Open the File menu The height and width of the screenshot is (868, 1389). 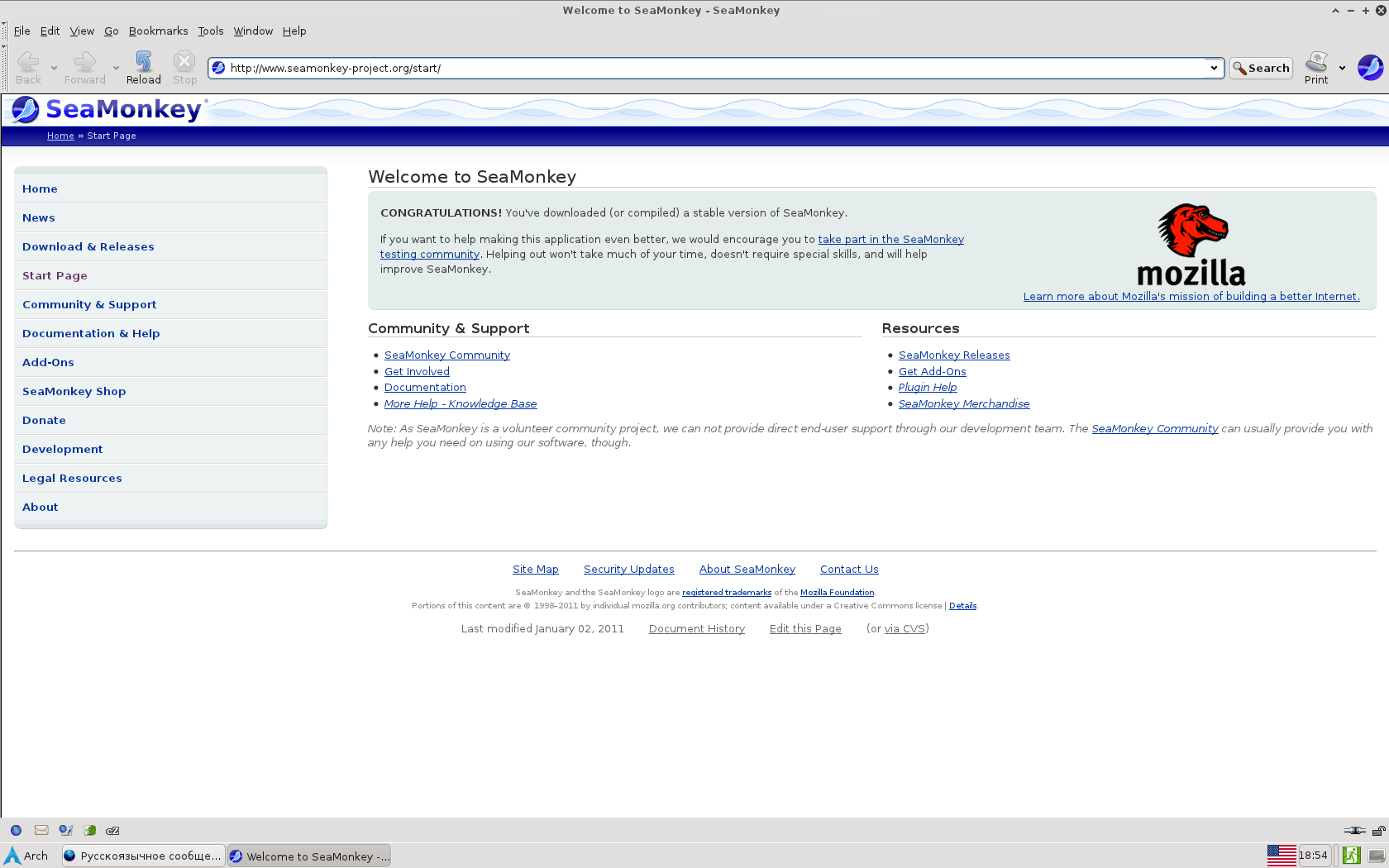click(21, 31)
